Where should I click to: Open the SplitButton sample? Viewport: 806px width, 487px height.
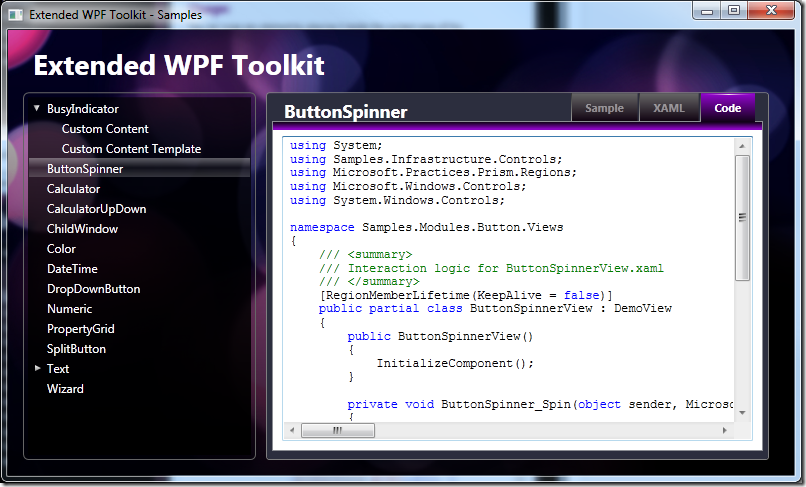tap(76, 349)
